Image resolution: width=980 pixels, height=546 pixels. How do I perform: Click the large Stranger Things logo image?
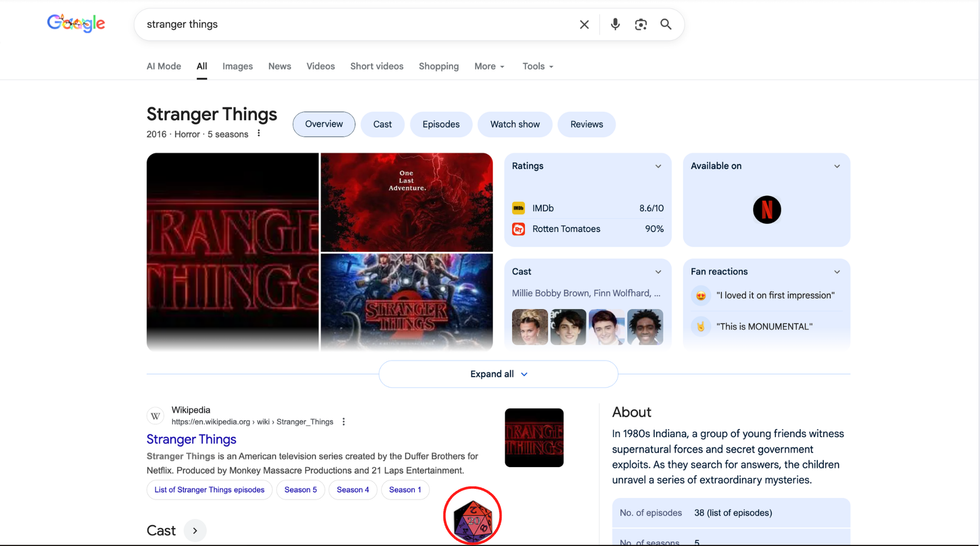click(x=232, y=251)
